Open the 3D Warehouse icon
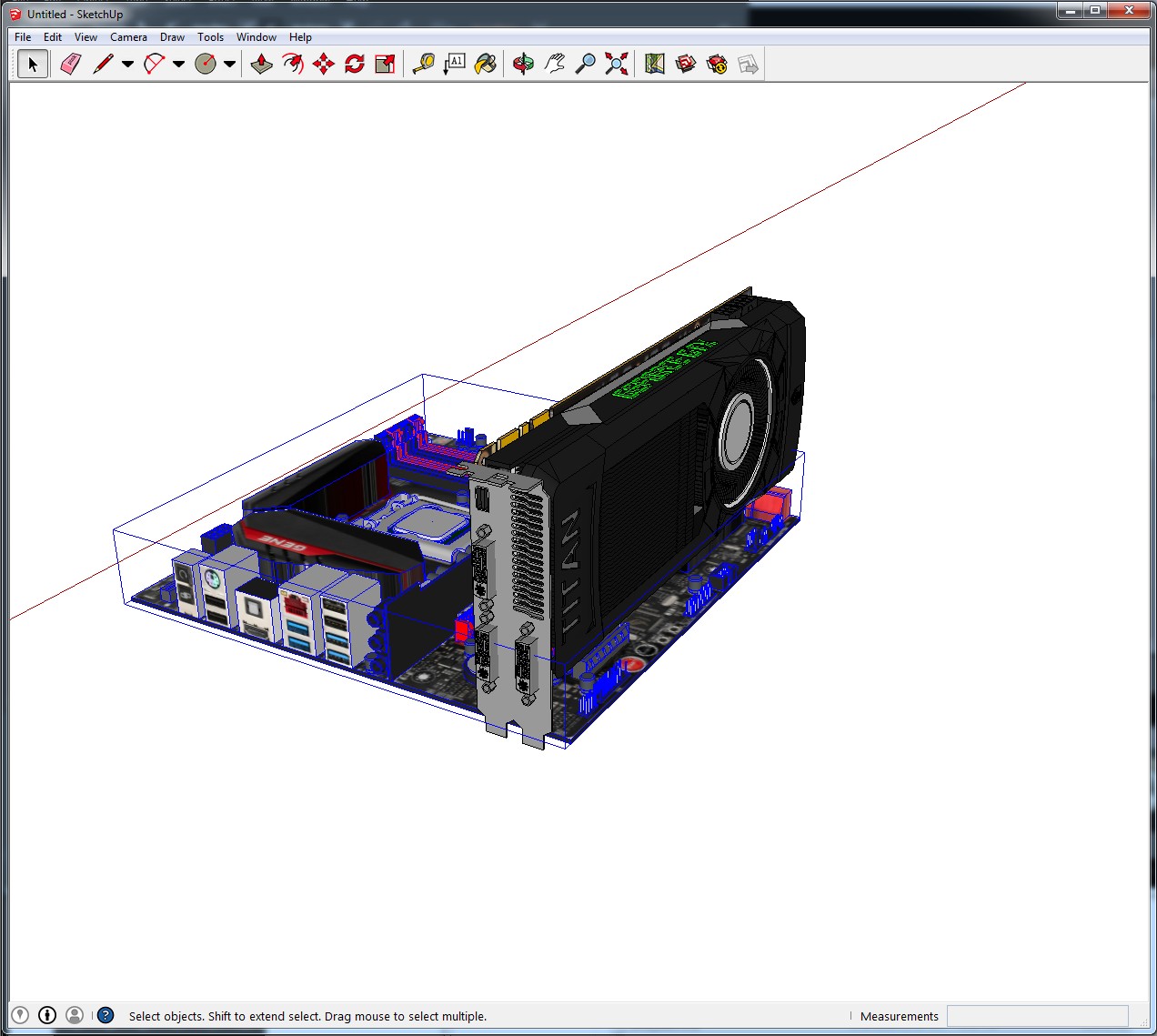This screenshot has width=1157, height=1036. 686,64
